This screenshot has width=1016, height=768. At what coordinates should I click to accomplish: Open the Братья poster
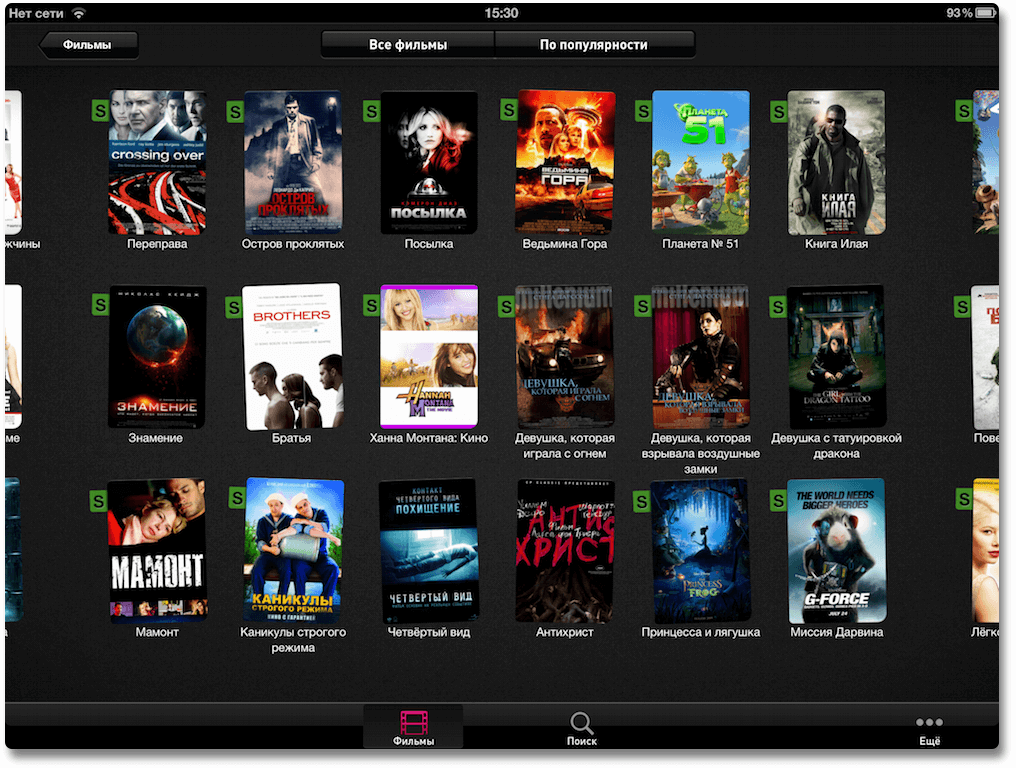click(x=292, y=356)
